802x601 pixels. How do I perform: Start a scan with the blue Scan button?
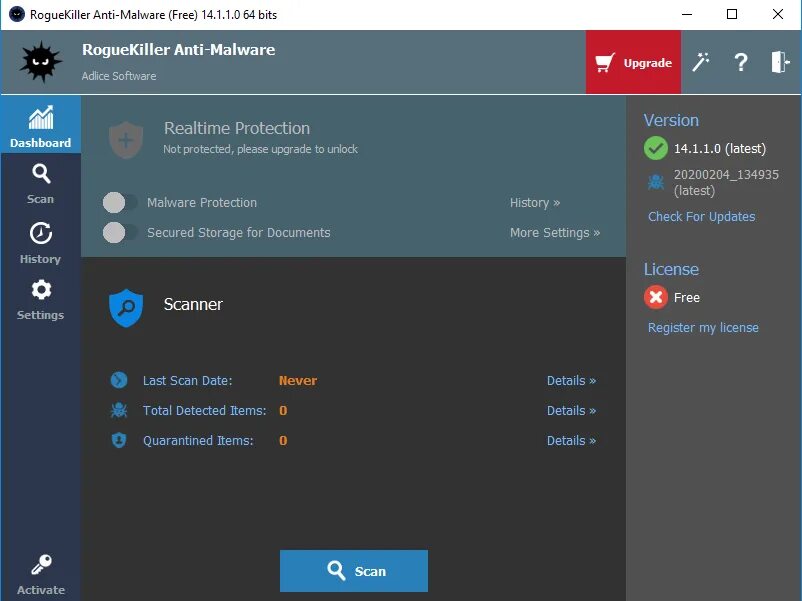click(x=354, y=571)
